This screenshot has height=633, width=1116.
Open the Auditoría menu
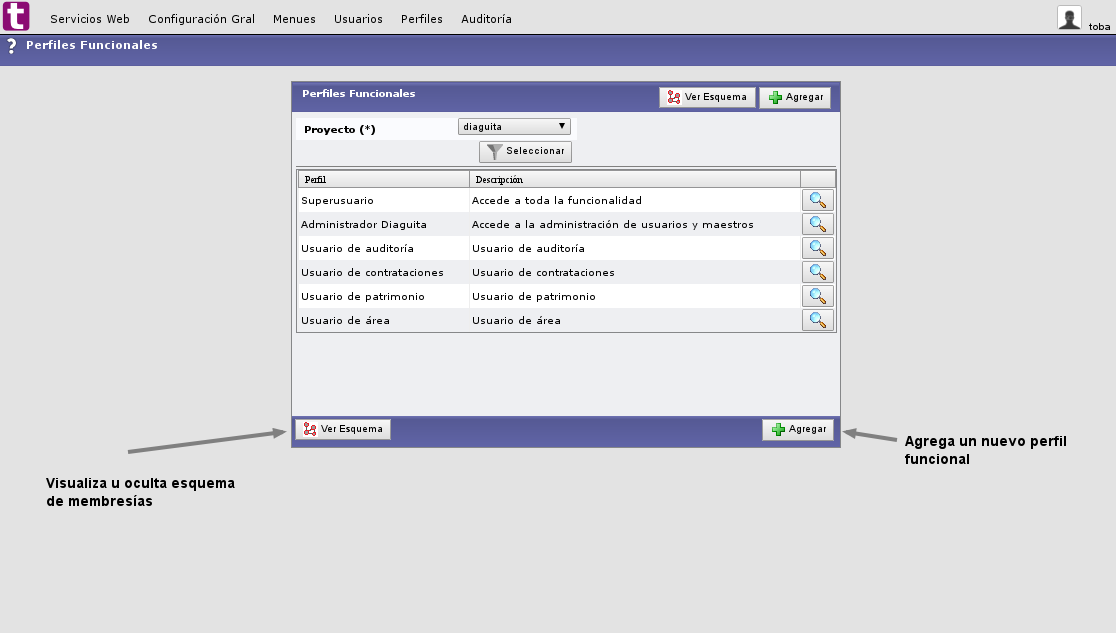coord(486,18)
